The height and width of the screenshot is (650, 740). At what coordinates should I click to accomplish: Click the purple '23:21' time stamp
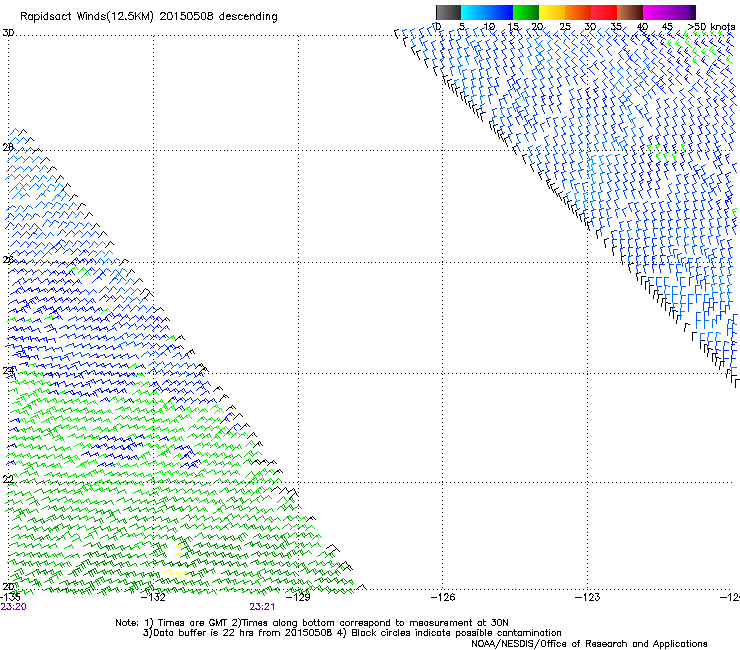point(262,607)
